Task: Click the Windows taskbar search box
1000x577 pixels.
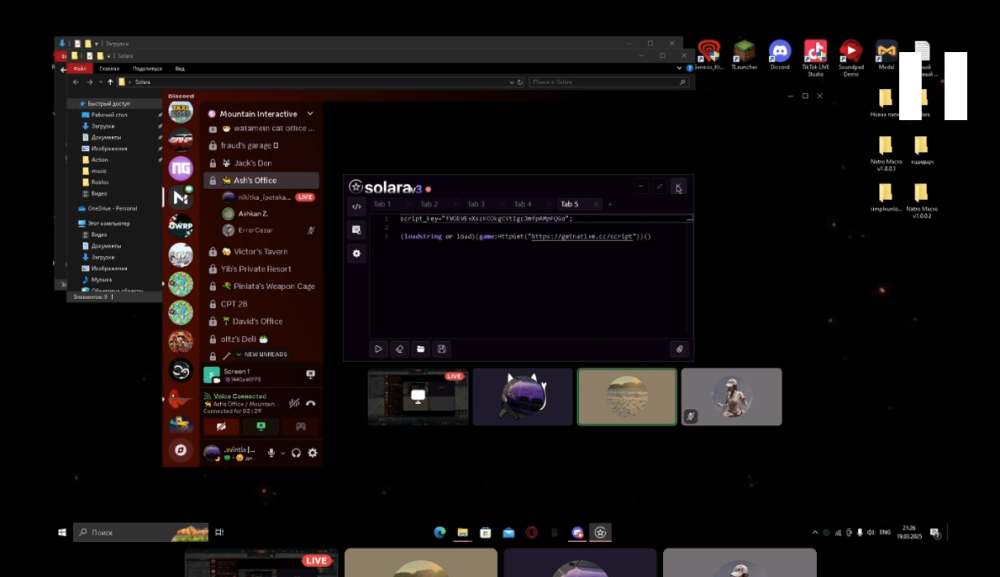Action: tap(142, 532)
